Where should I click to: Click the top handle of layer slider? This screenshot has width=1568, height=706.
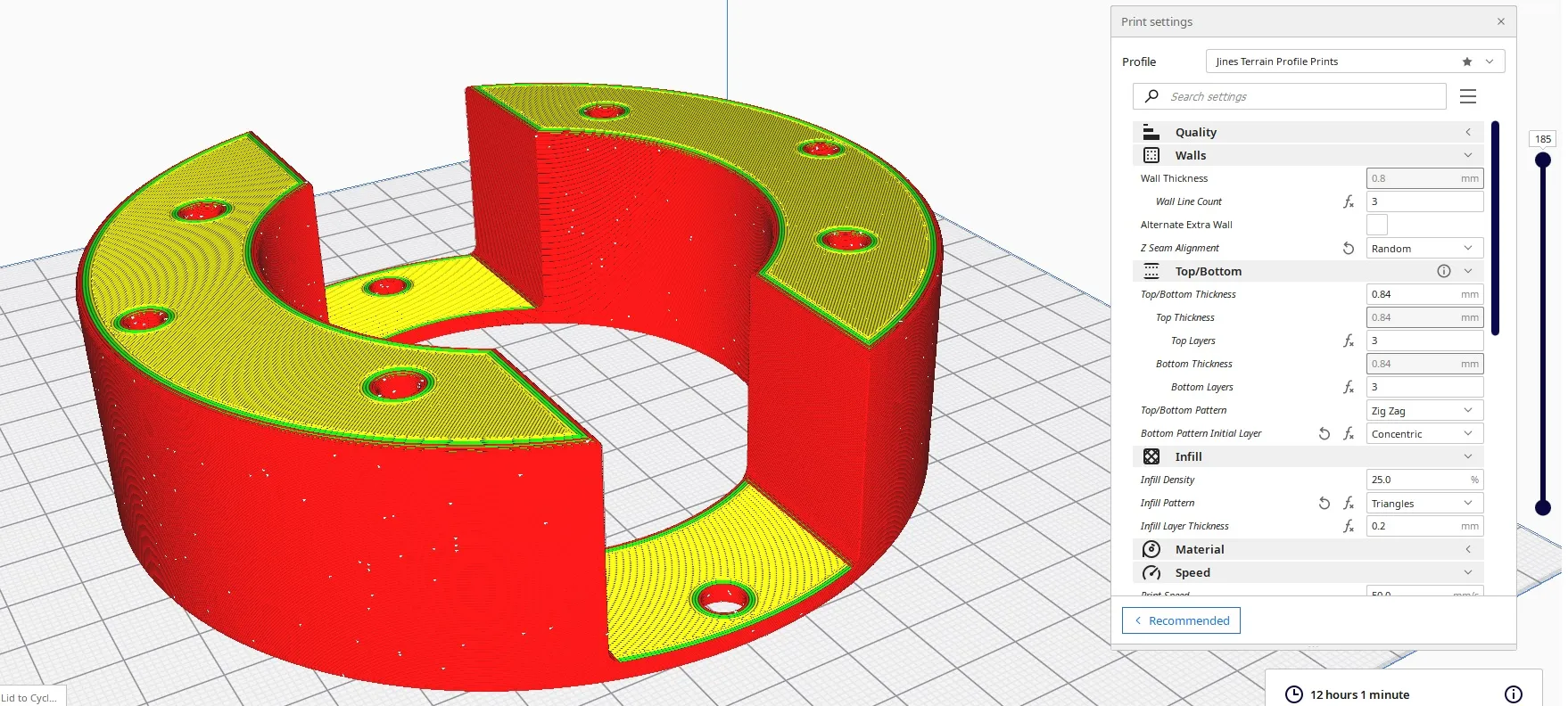point(1542,160)
